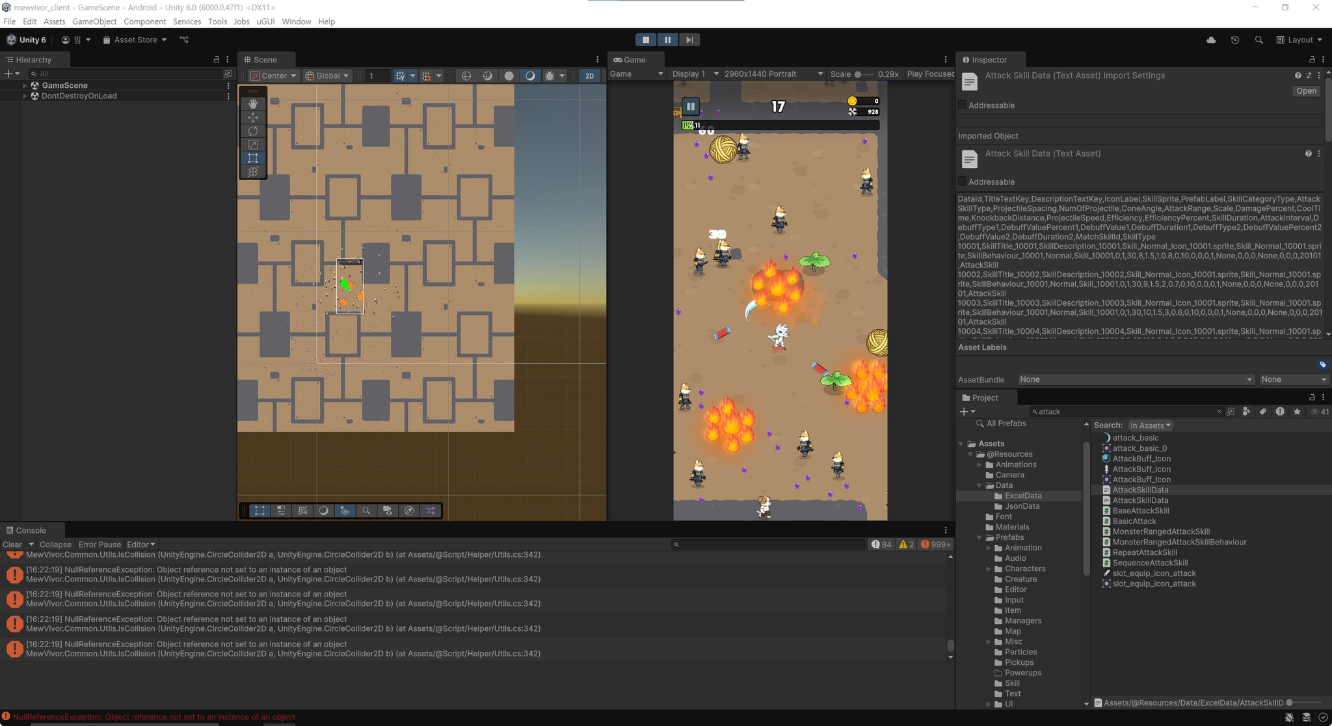
Task: Open the Editor dropdown in Console
Action: pyautogui.click(x=141, y=545)
